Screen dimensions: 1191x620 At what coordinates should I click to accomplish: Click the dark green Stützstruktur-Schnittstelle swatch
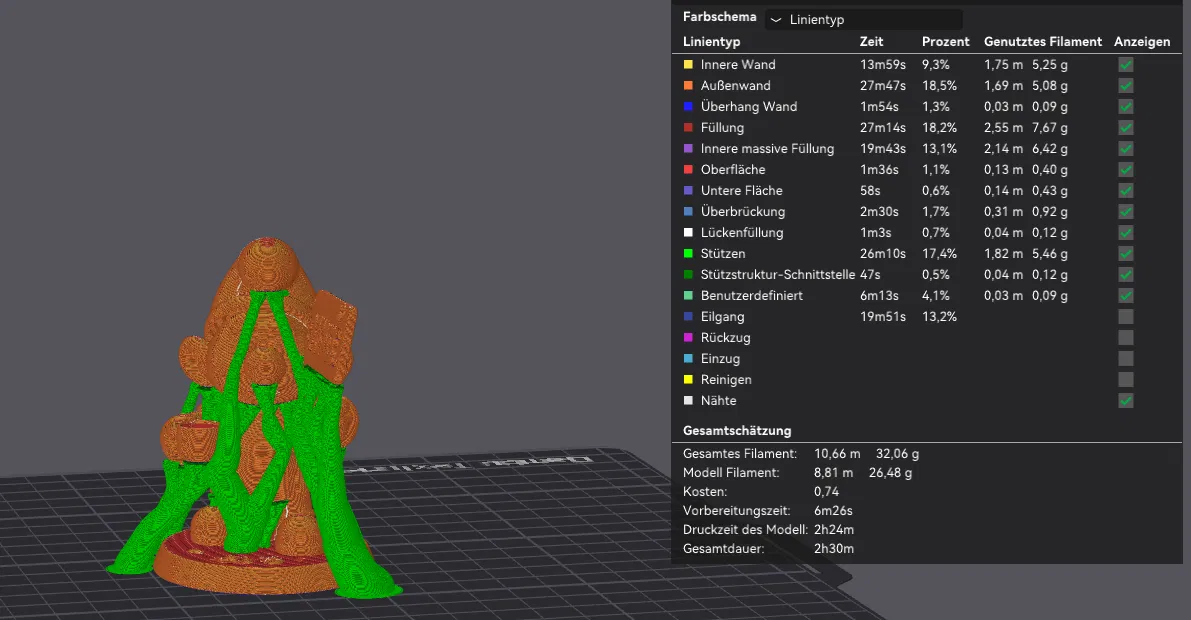click(688, 274)
